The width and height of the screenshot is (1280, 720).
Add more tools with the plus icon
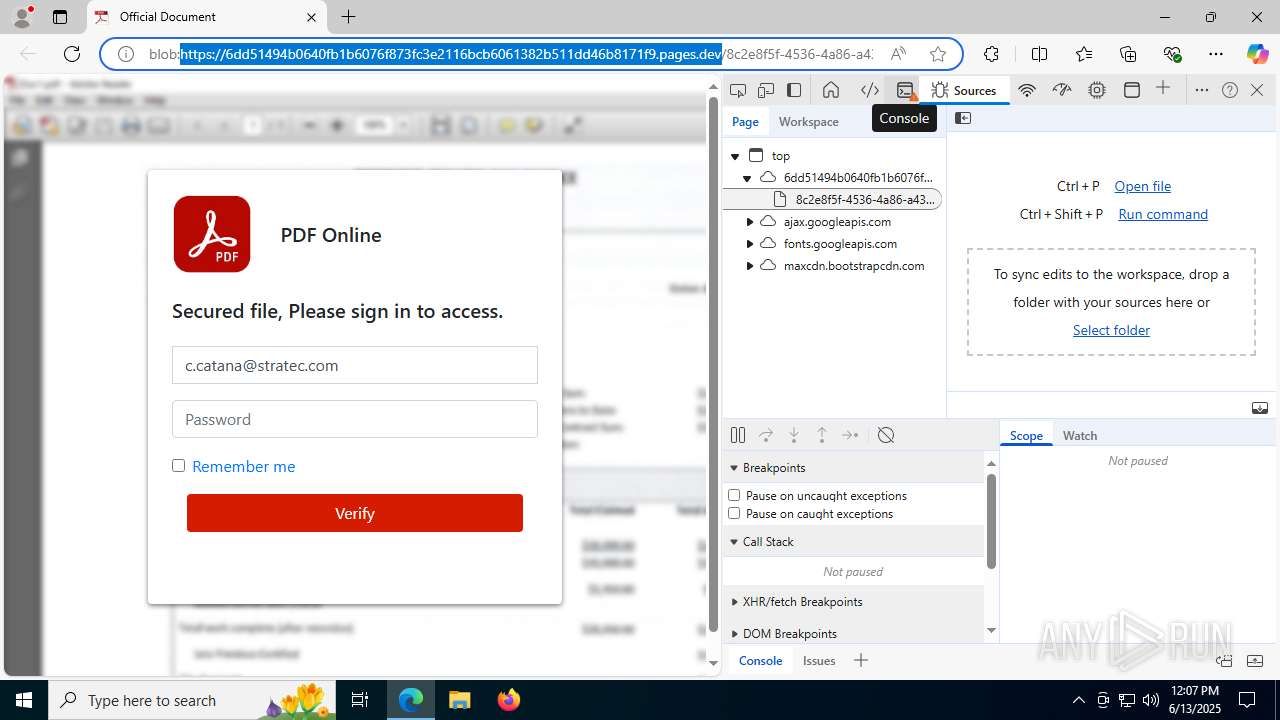[x=1163, y=89]
